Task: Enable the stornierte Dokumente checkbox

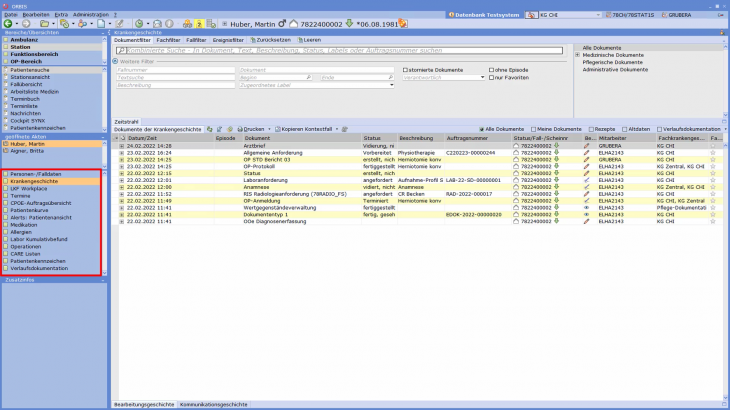Action: pos(404,69)
